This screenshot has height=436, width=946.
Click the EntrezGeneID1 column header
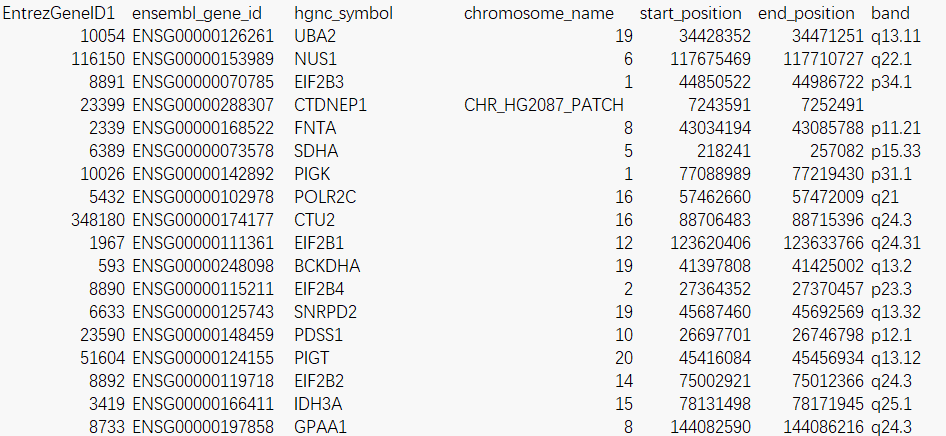[59, 14]
